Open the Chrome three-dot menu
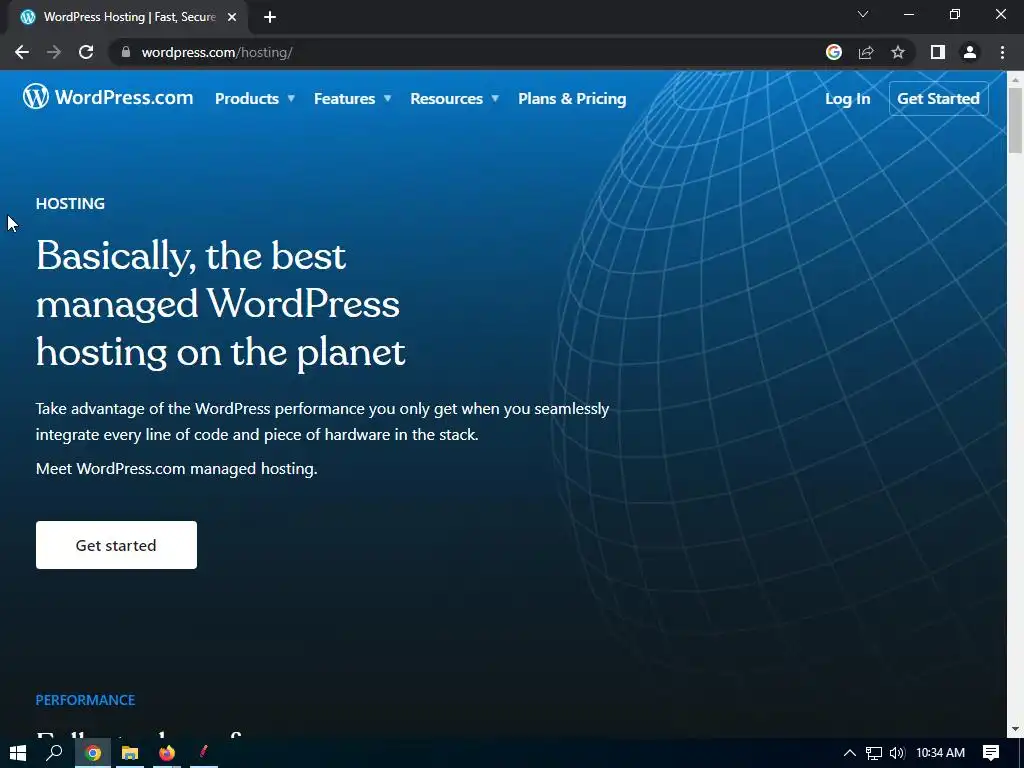This screenshot has width=1024, height=768. click(1002, 52)
